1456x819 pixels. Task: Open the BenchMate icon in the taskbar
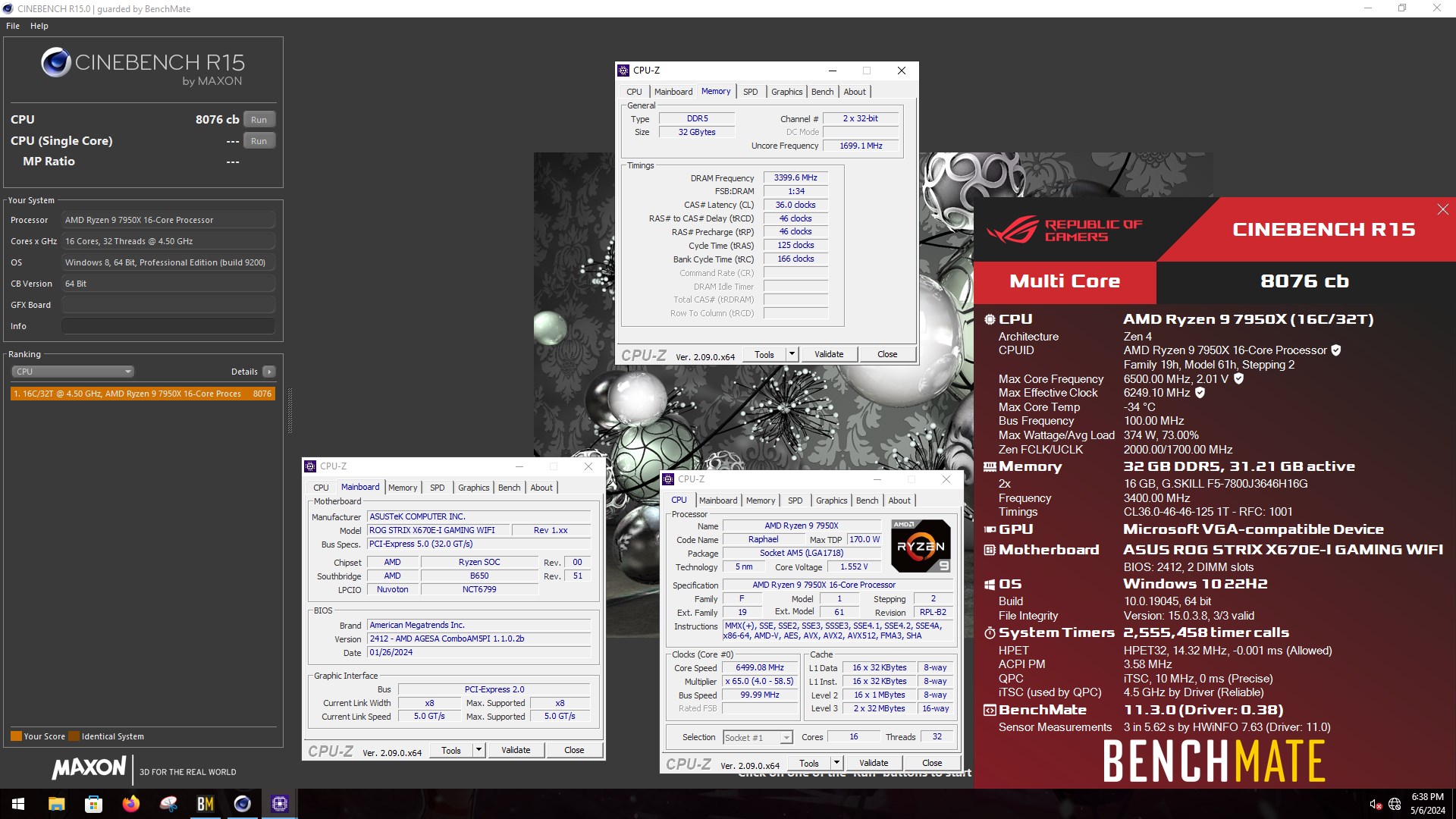206,804
